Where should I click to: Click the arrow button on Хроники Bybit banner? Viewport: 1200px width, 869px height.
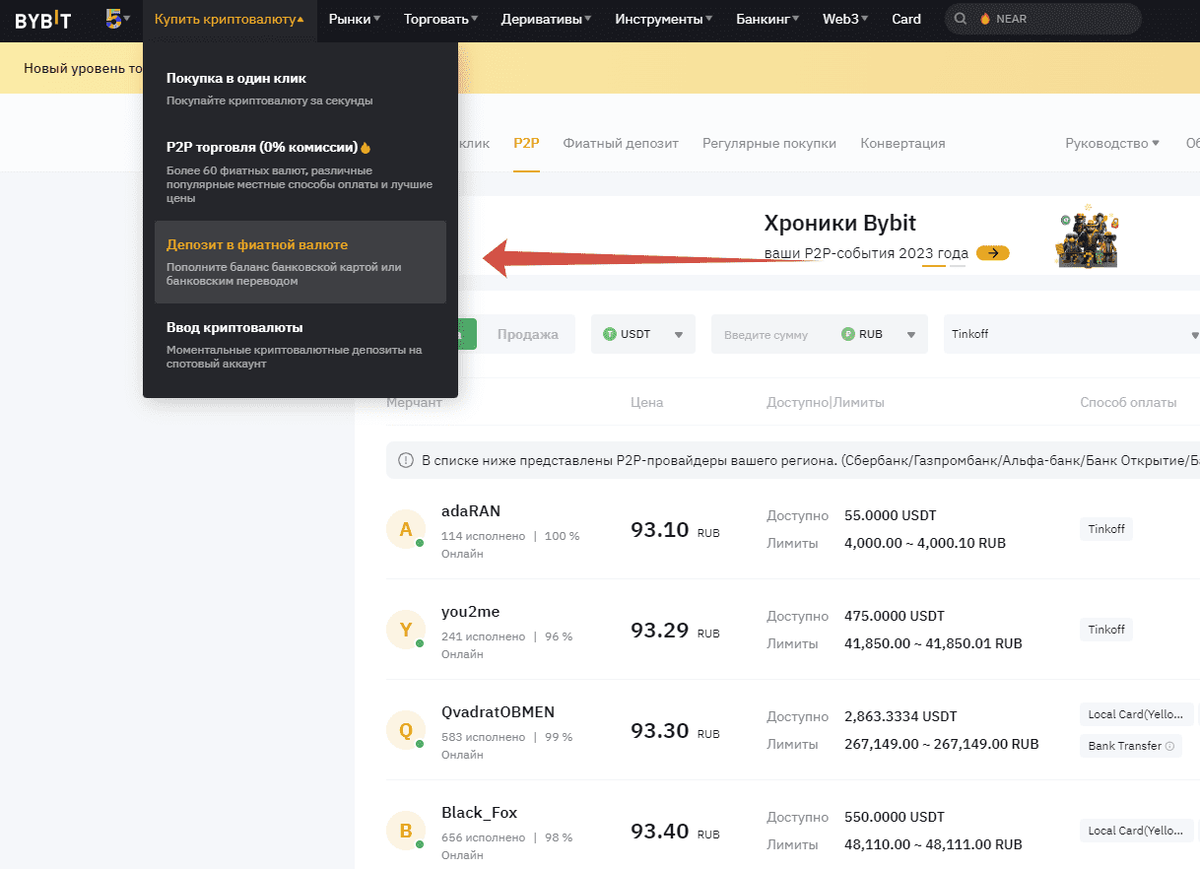pos(993,253)
